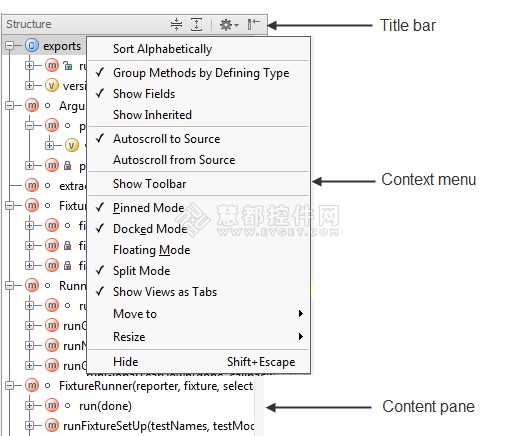This screenshot has width=509, height=436.
Task: Click method icon beside runFixtureSetUp
Action: 52,425
